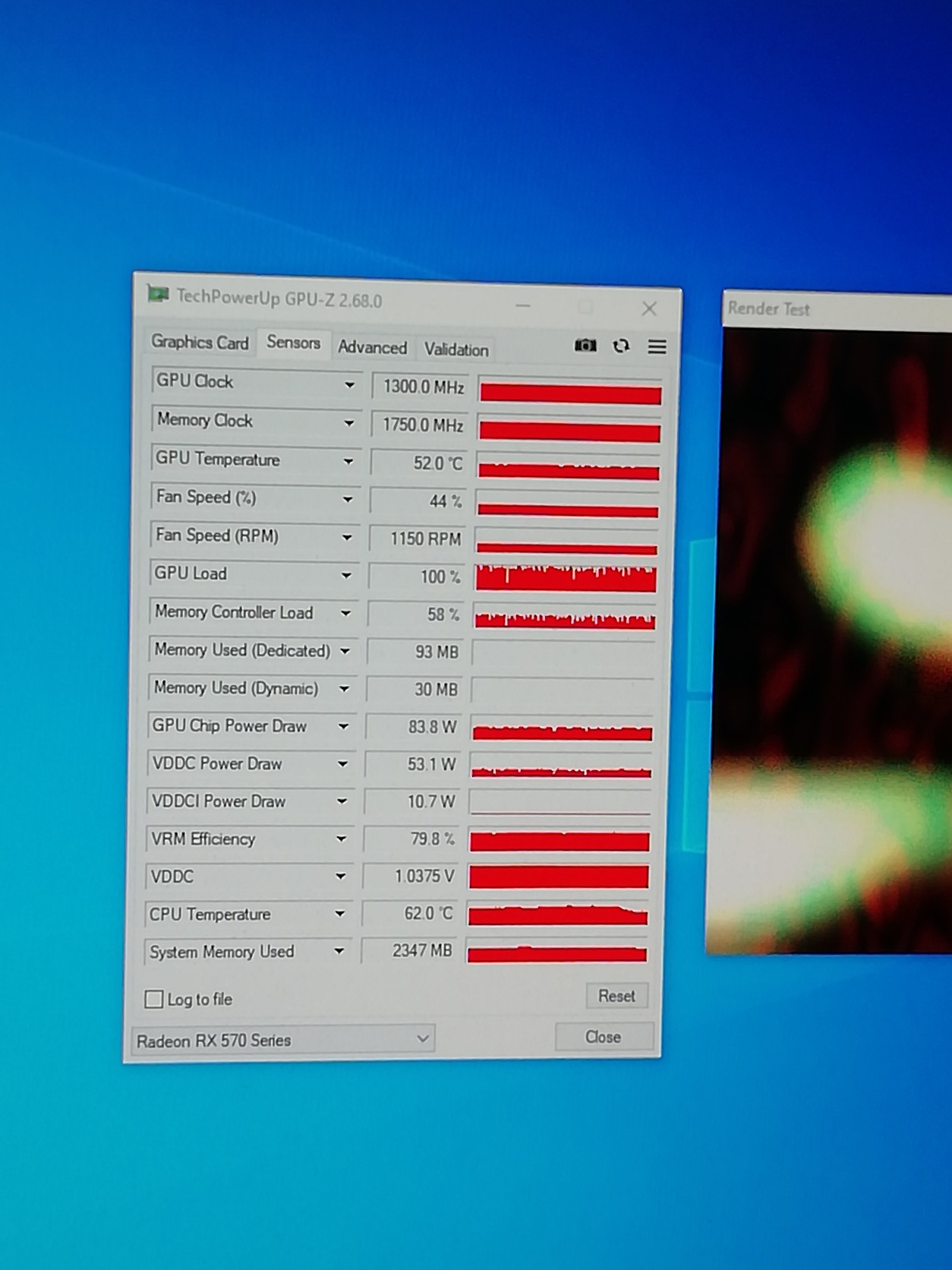Click the Memory Controller Load graph

[x=565, y=616]
